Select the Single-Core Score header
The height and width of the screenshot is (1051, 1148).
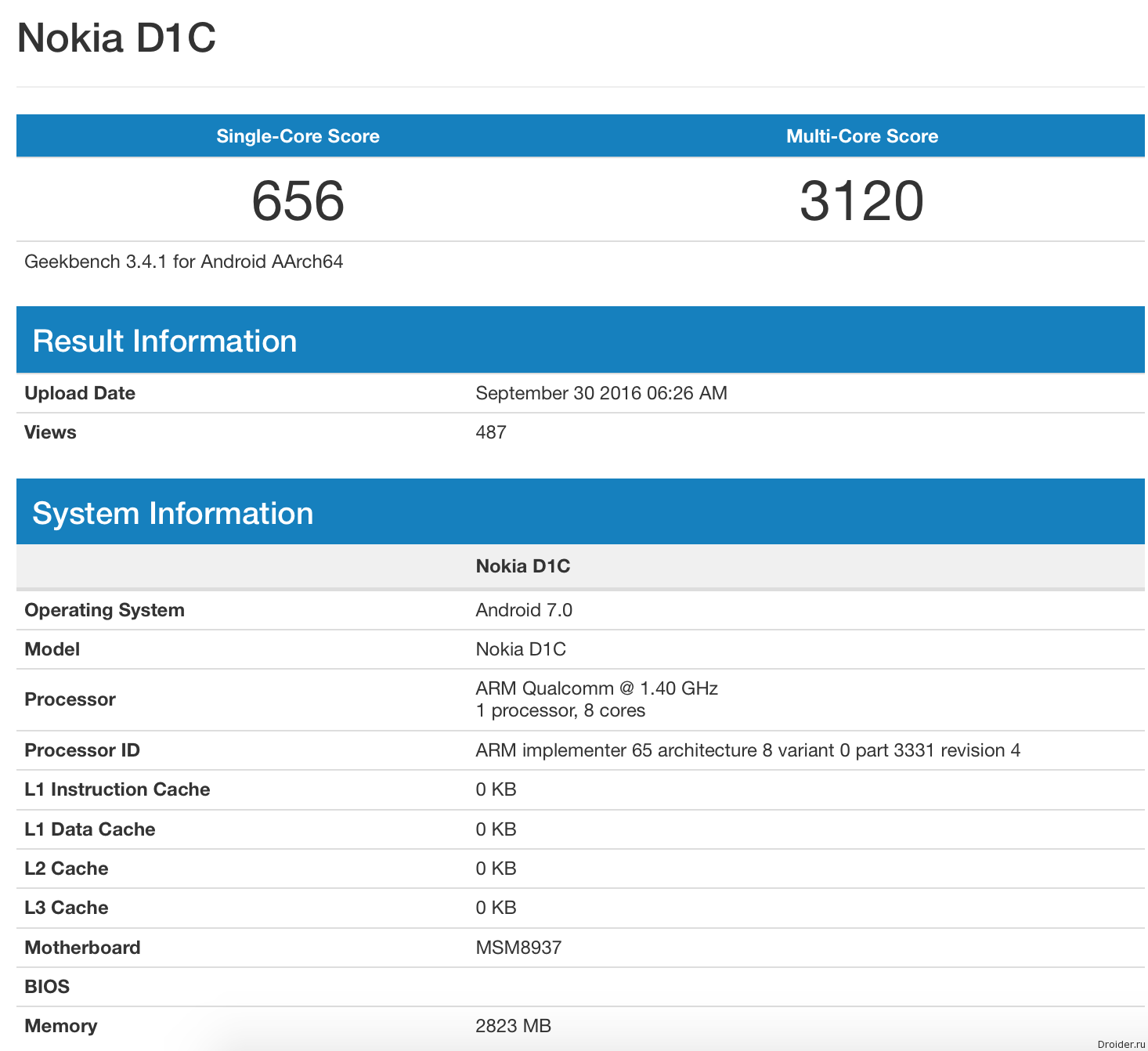[x=298, y=136]
